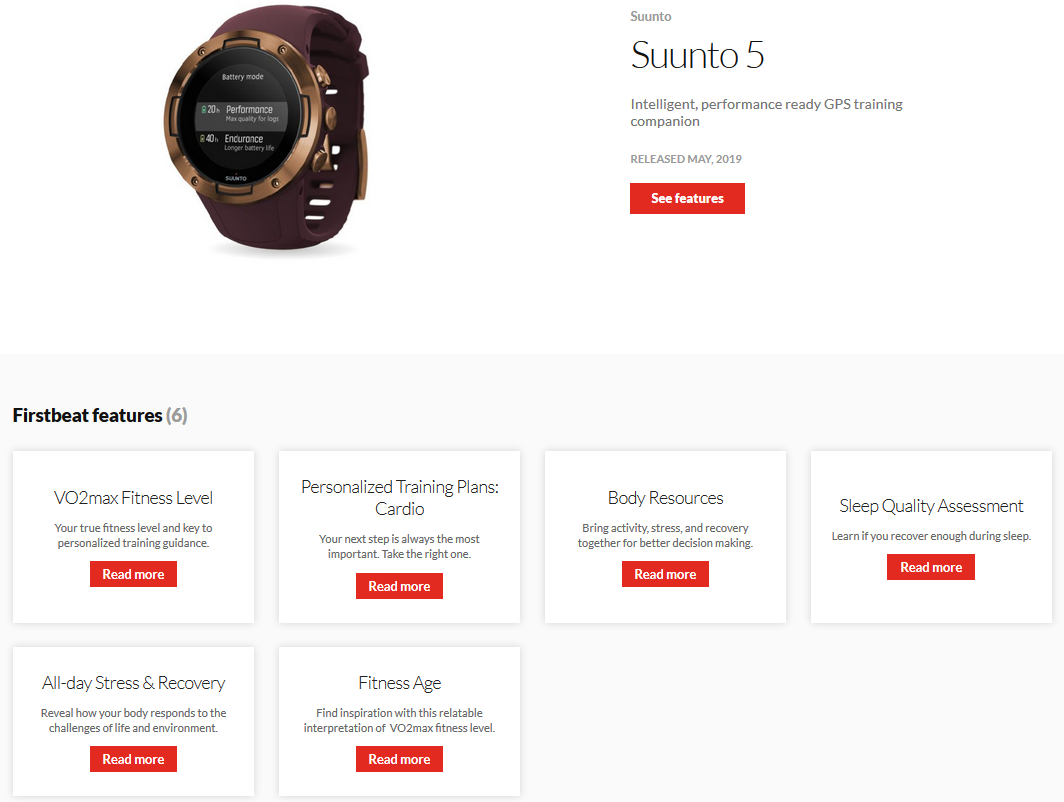Click the Suunto 5 watch product image
1064x802 pixels.
266,129
